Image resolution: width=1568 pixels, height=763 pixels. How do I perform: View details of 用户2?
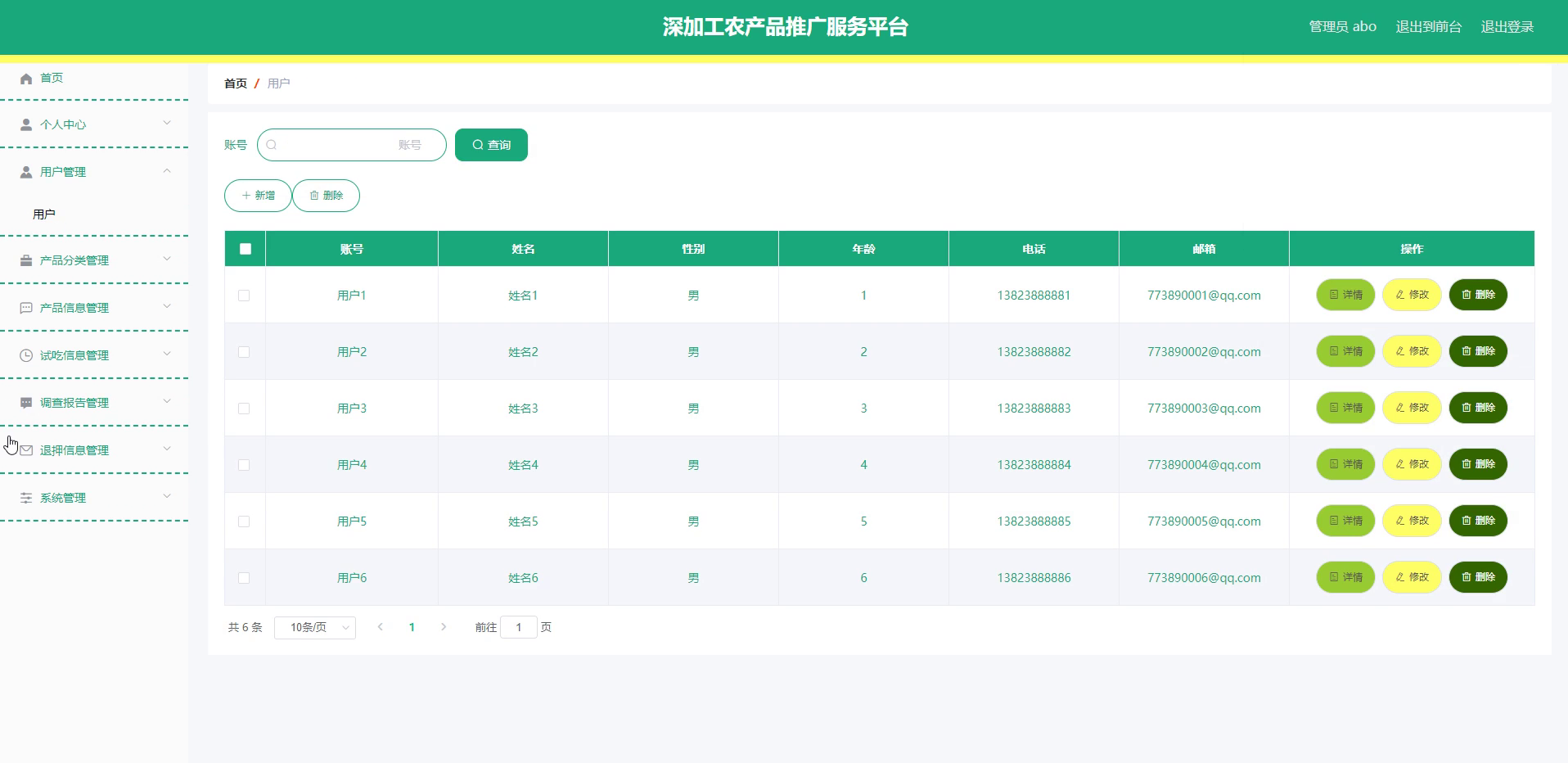coord(1345,351)
